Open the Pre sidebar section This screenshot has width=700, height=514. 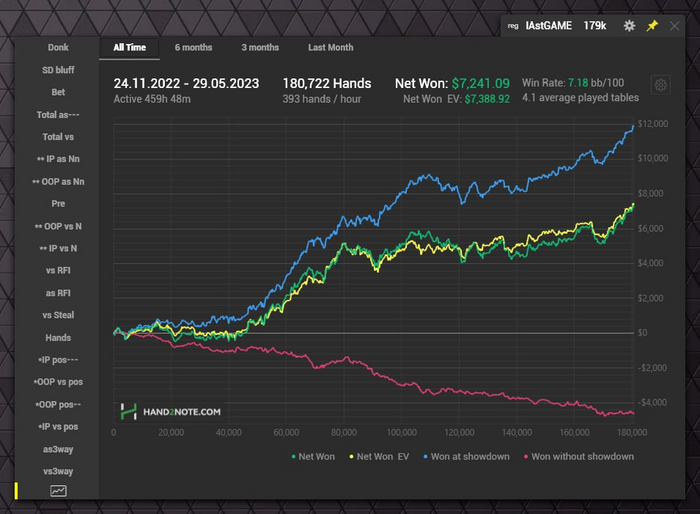[x=58, y=204]
